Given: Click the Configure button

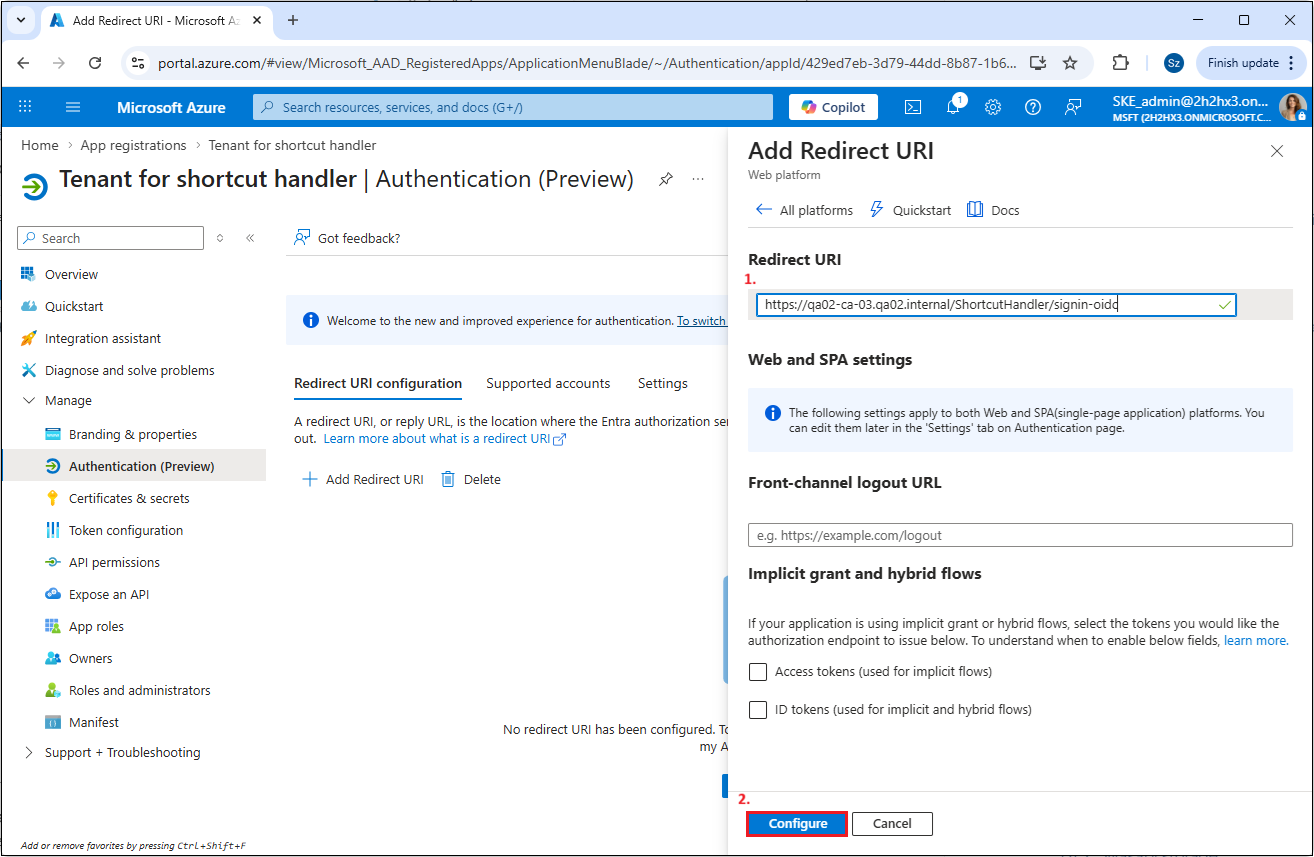Looking at the screenshot, I should [x=798, y=824].
